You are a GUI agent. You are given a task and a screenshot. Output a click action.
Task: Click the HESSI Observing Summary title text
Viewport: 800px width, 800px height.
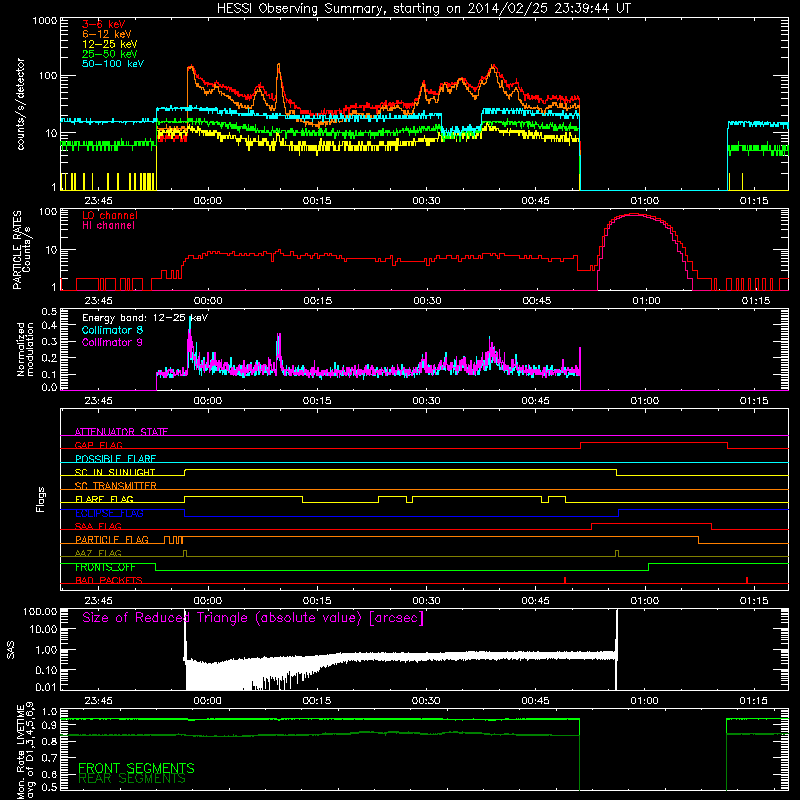[x=423, y=9]
